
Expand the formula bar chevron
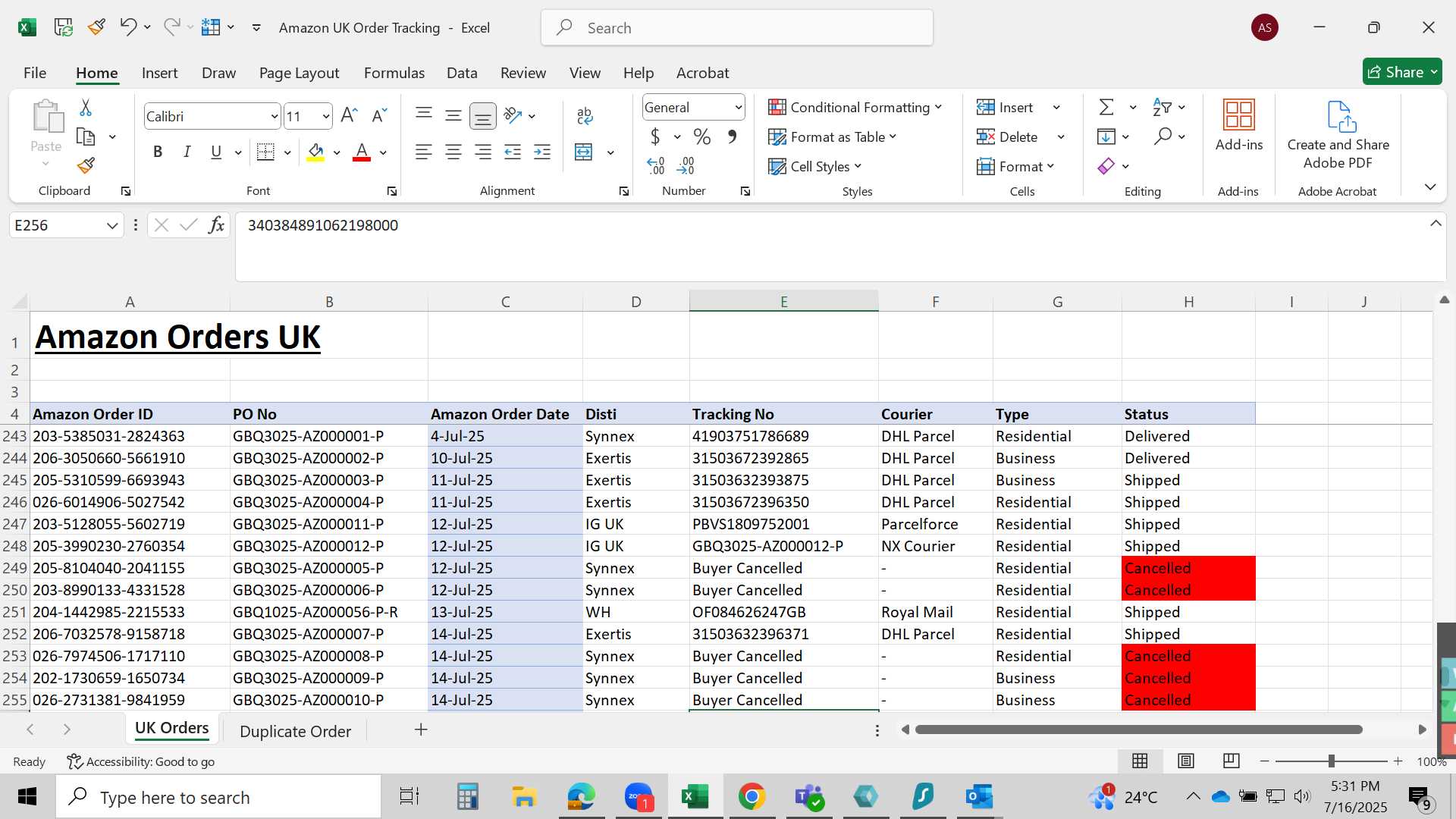coord(1436,223)
